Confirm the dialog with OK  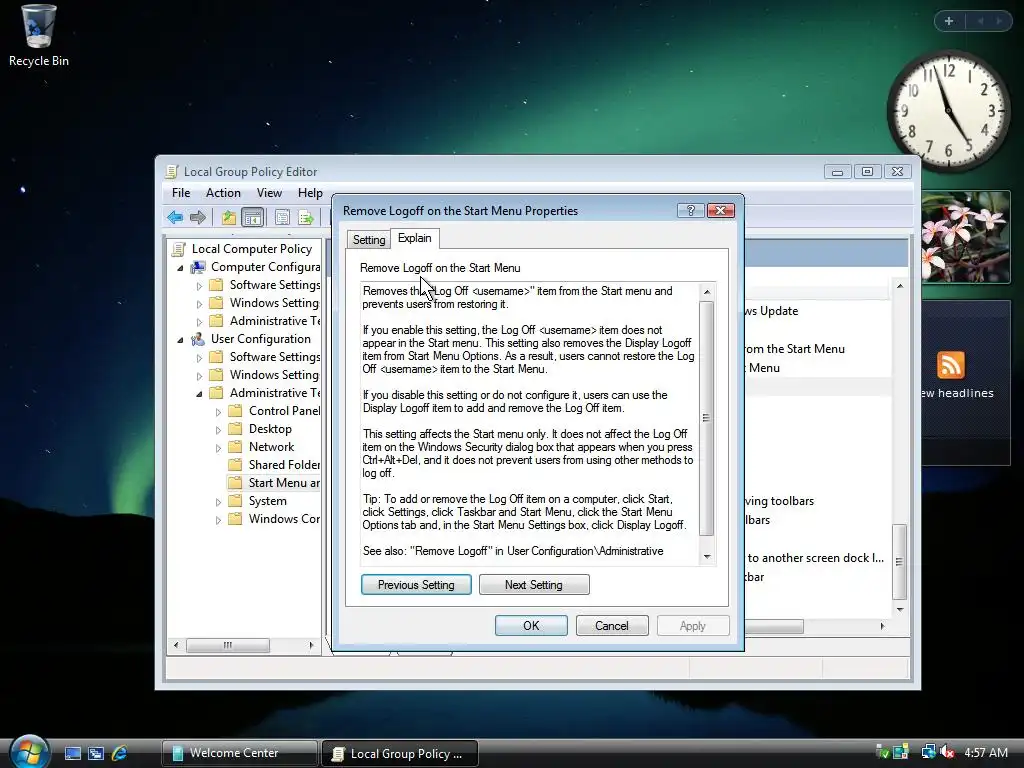coord(531,626)
